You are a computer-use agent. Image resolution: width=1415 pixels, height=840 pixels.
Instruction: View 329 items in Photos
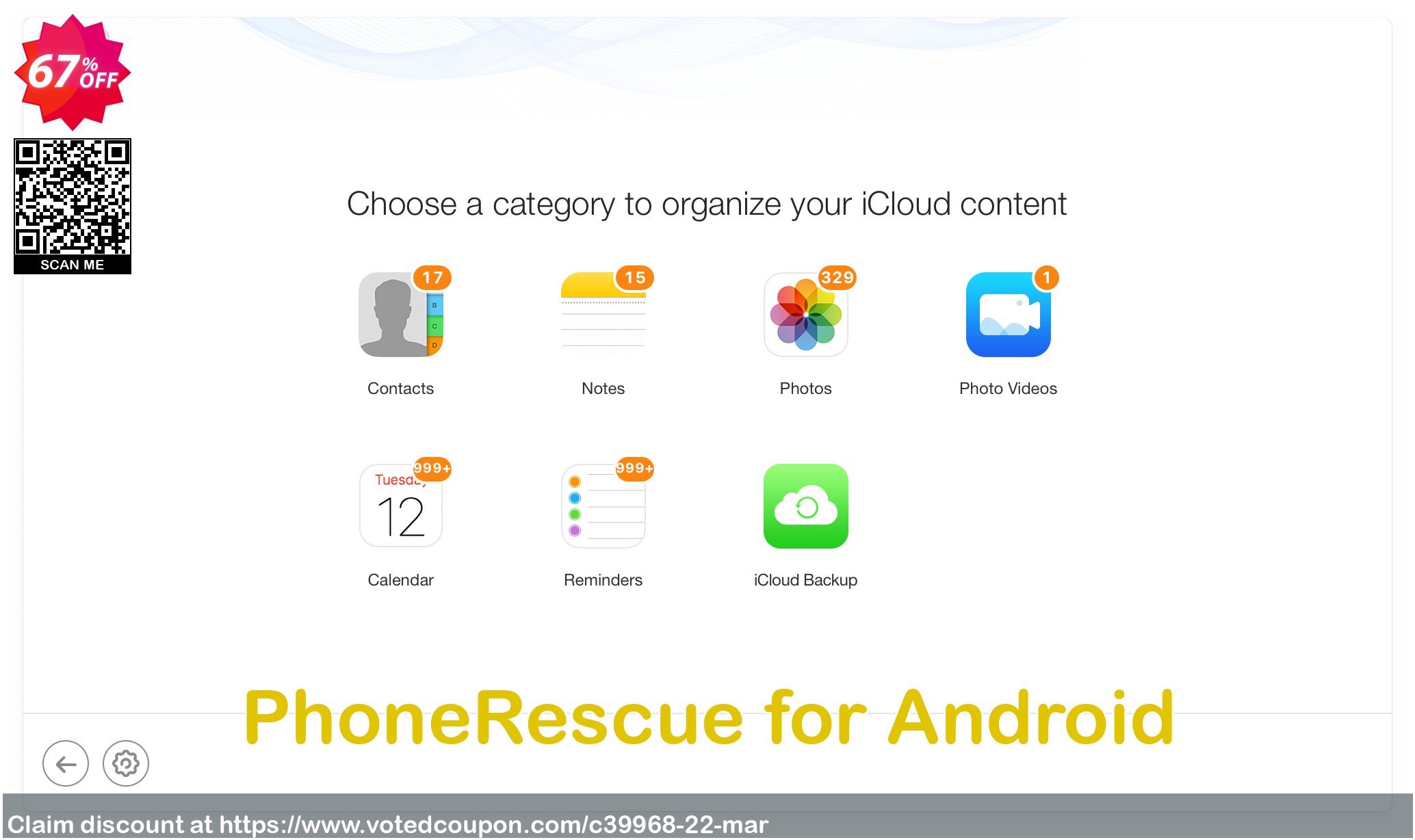tap(805, 315)
